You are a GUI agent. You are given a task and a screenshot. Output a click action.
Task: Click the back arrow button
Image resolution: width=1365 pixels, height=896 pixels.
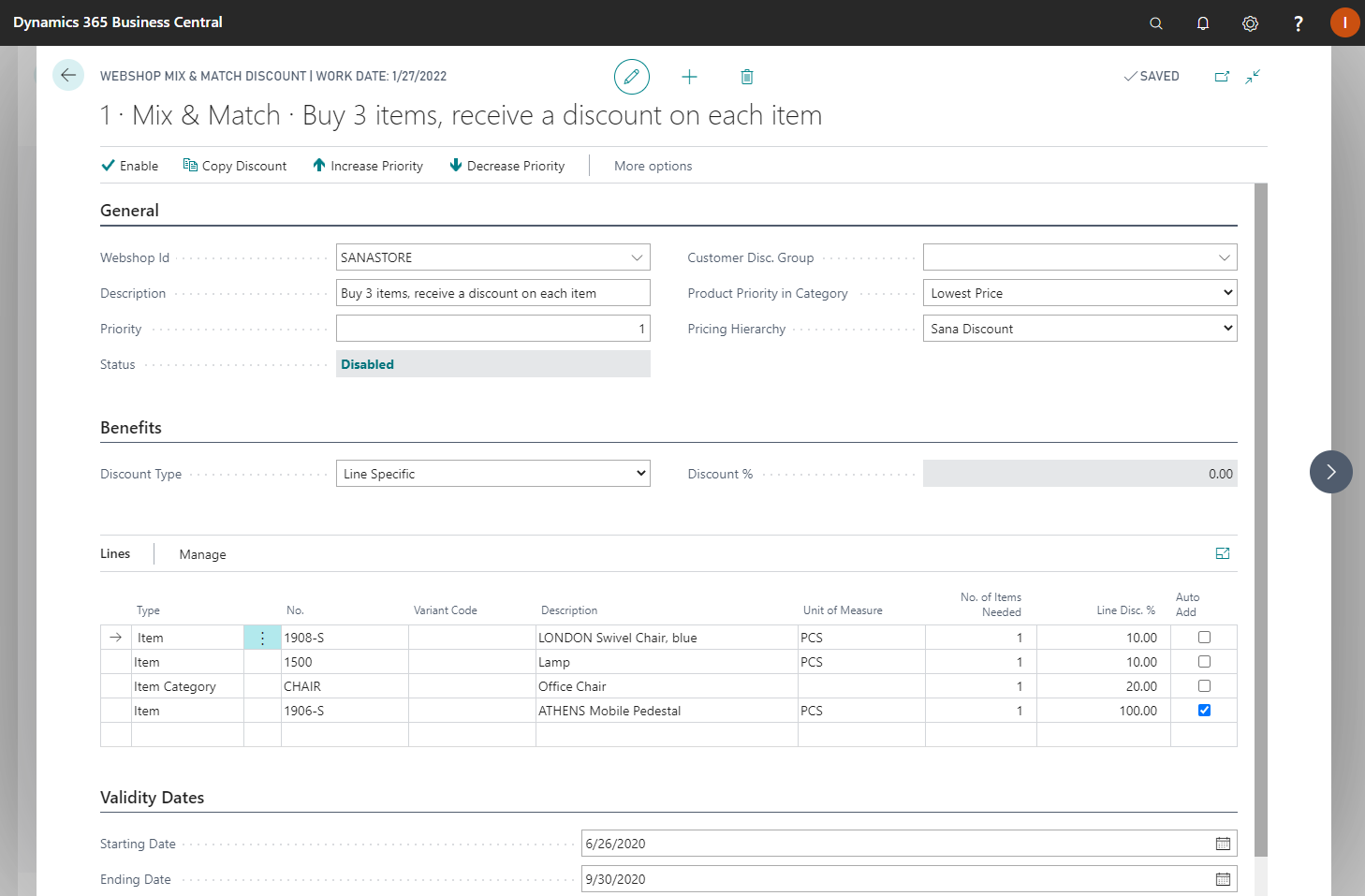pos(68,75)
